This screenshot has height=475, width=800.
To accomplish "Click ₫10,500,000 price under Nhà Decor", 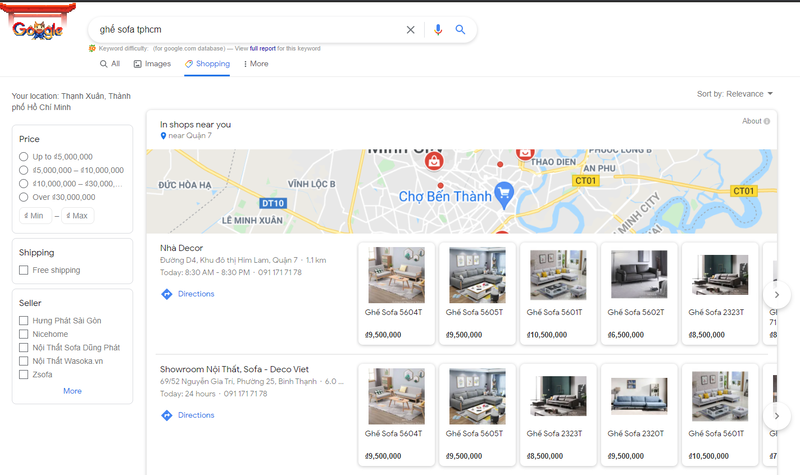I will click(x=546, y=335).
